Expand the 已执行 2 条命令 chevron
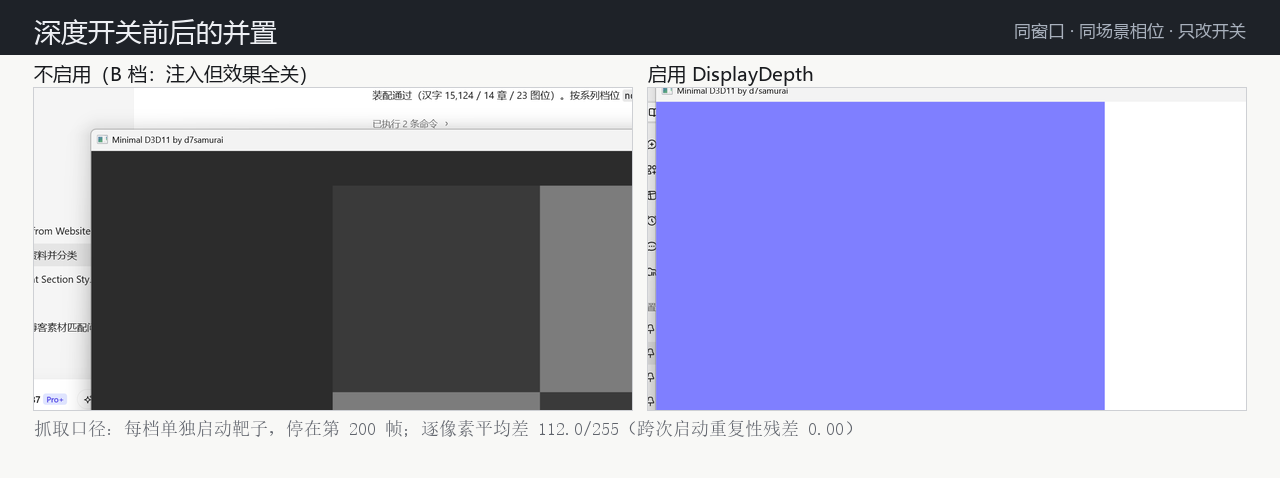Viewport: 1280px width, 478px height. click(446, 124)
